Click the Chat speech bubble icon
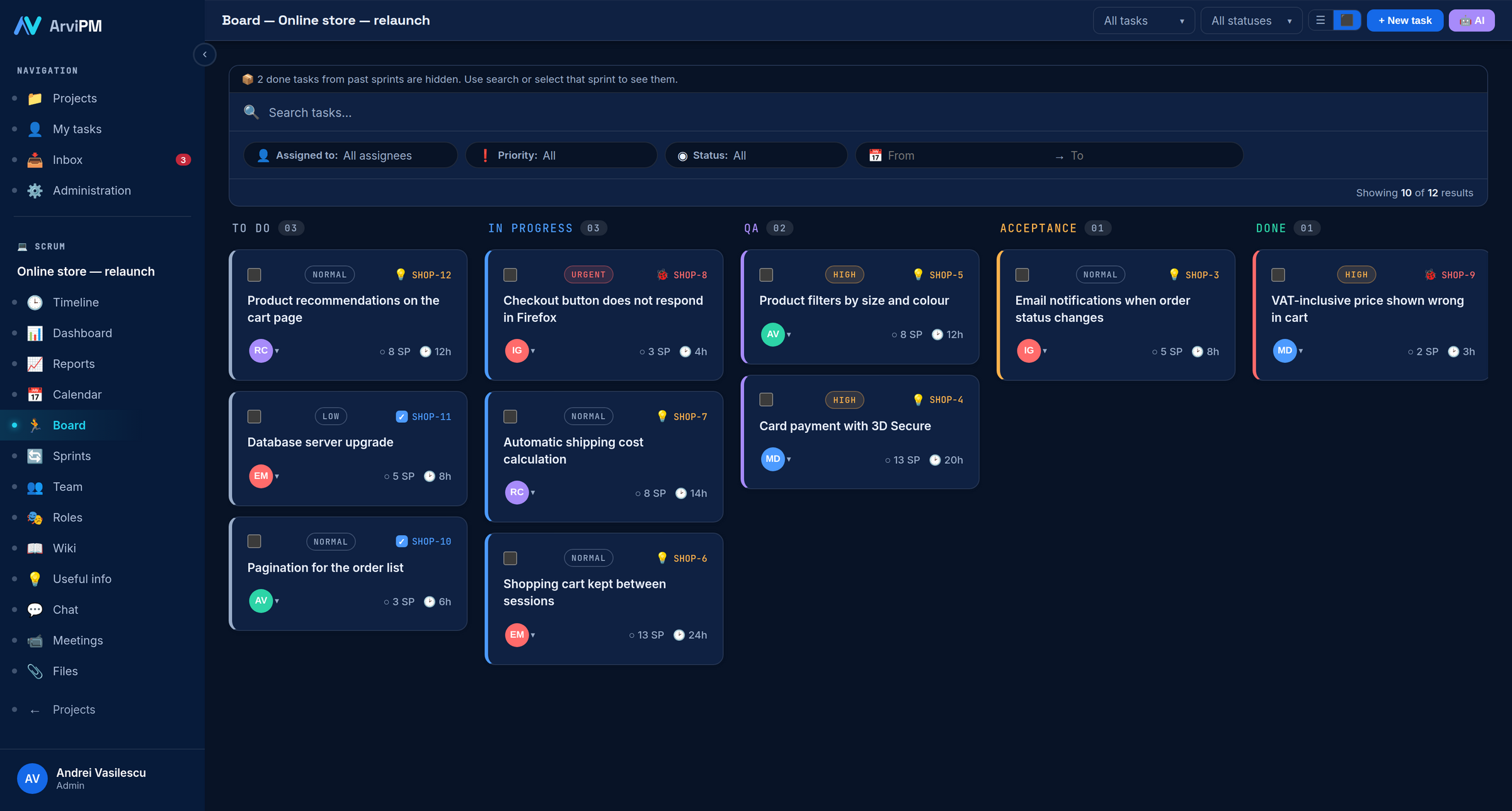The width and height of the screenshot is (1512, 811). click(35, 610)
